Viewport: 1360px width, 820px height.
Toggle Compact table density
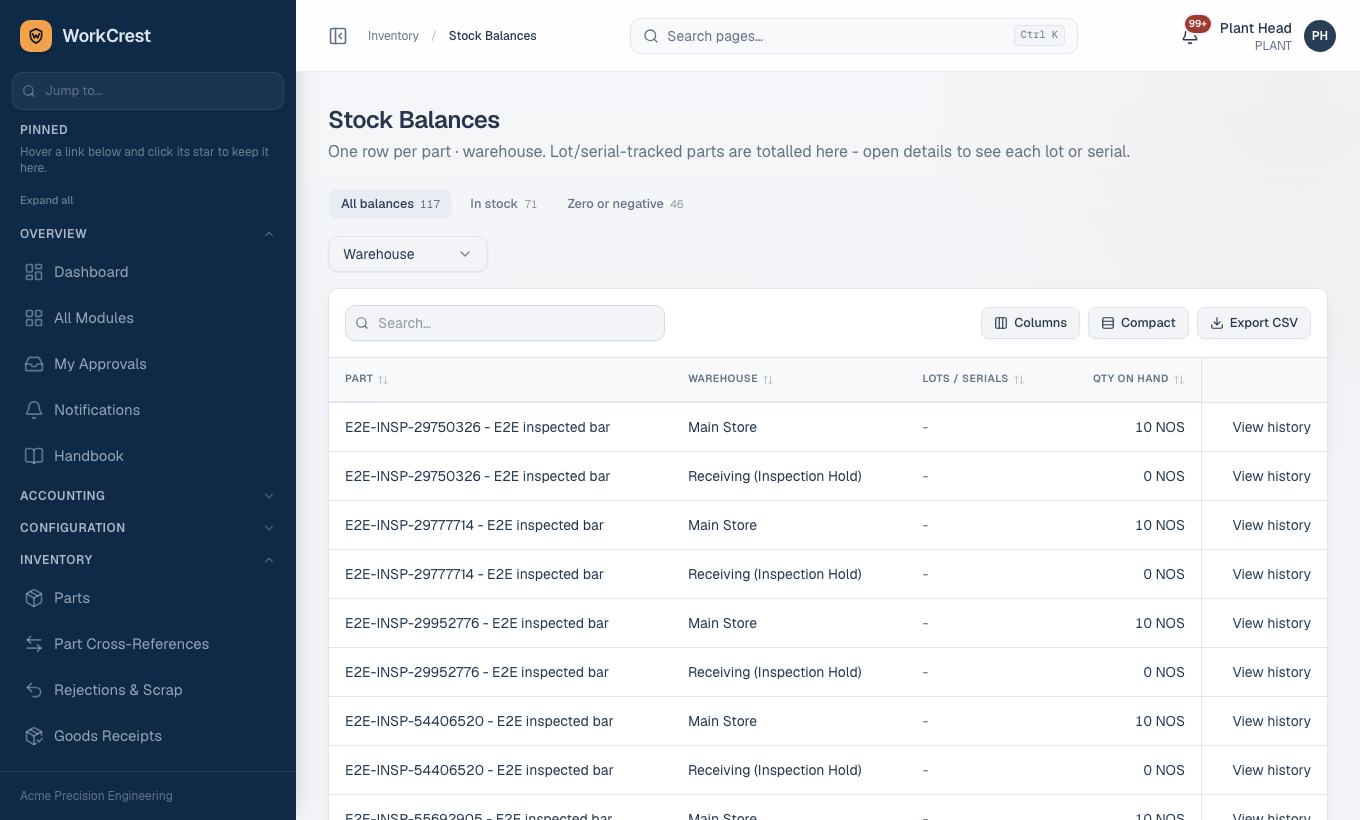tap(1138, 323)
